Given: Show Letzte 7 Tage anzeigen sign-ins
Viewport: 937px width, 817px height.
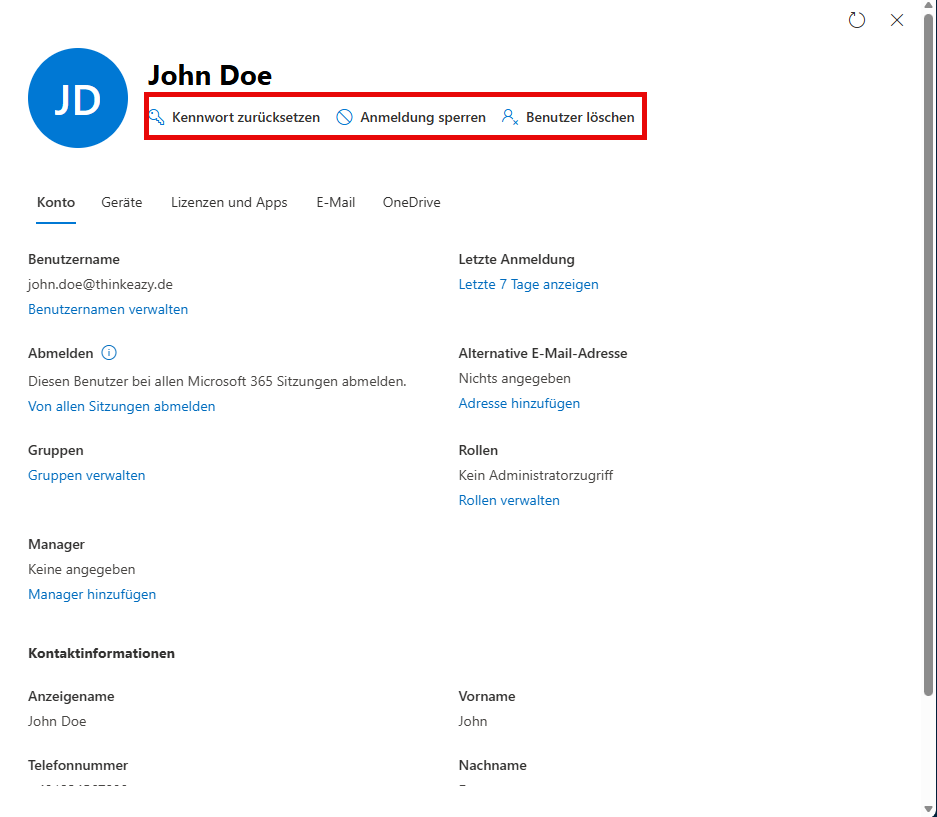Looking at the screenshot, I should (x=528, y=284).
